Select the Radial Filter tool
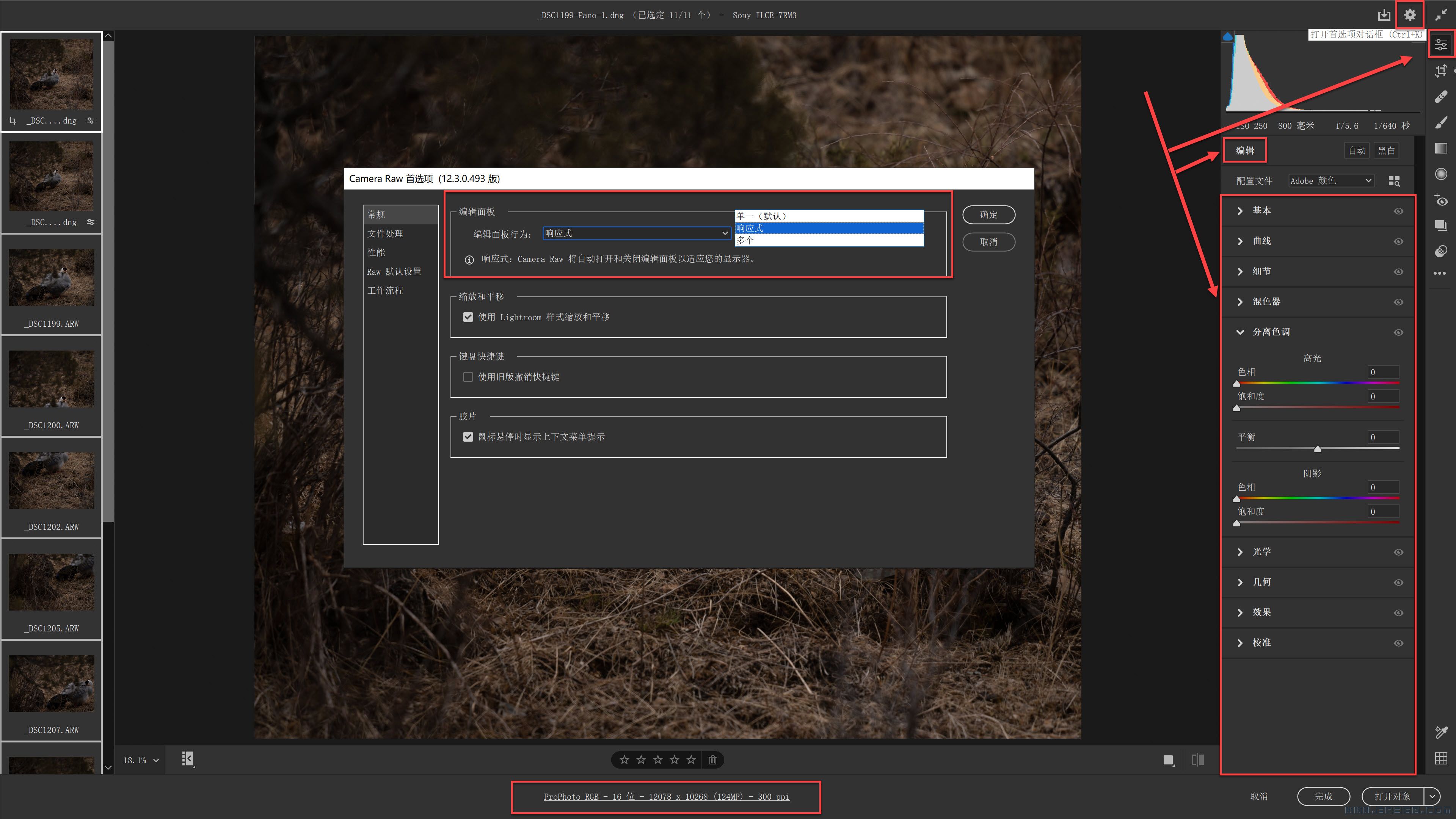The image size is (1456, 819). (x=1441, y=174)
